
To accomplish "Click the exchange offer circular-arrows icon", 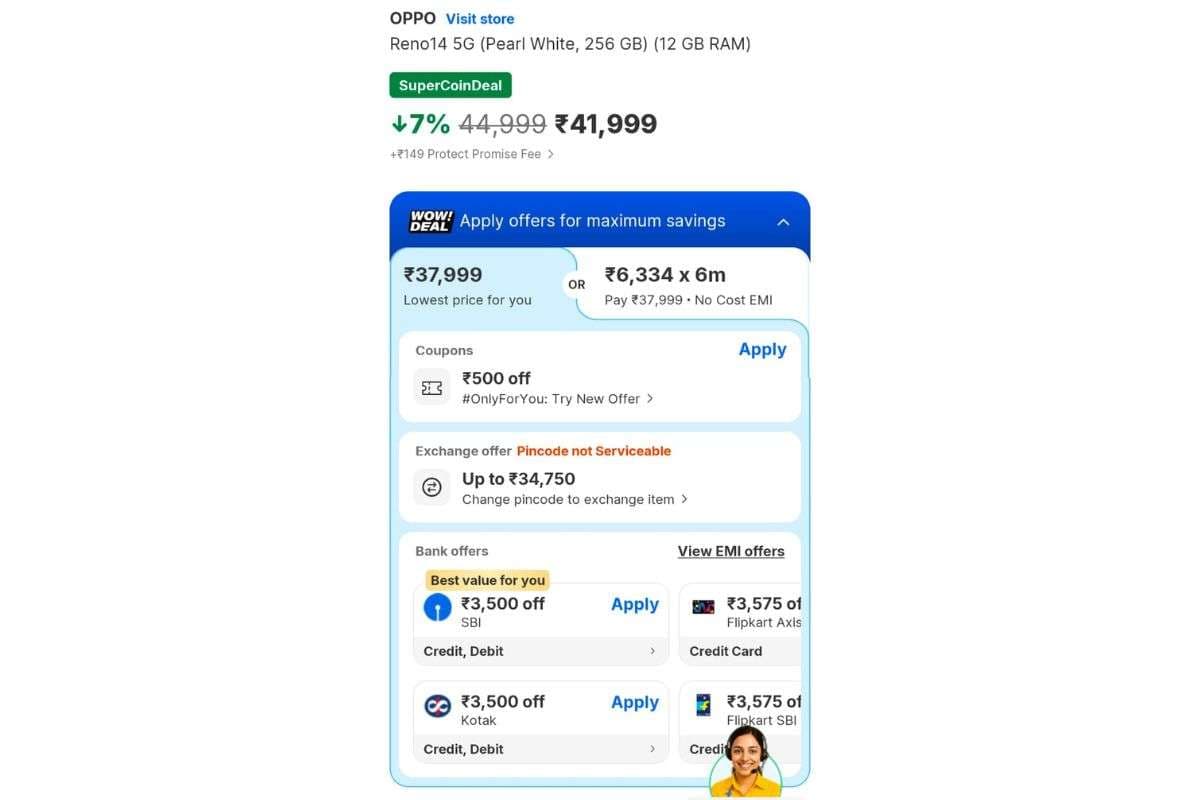I will [x=431, y=487].
